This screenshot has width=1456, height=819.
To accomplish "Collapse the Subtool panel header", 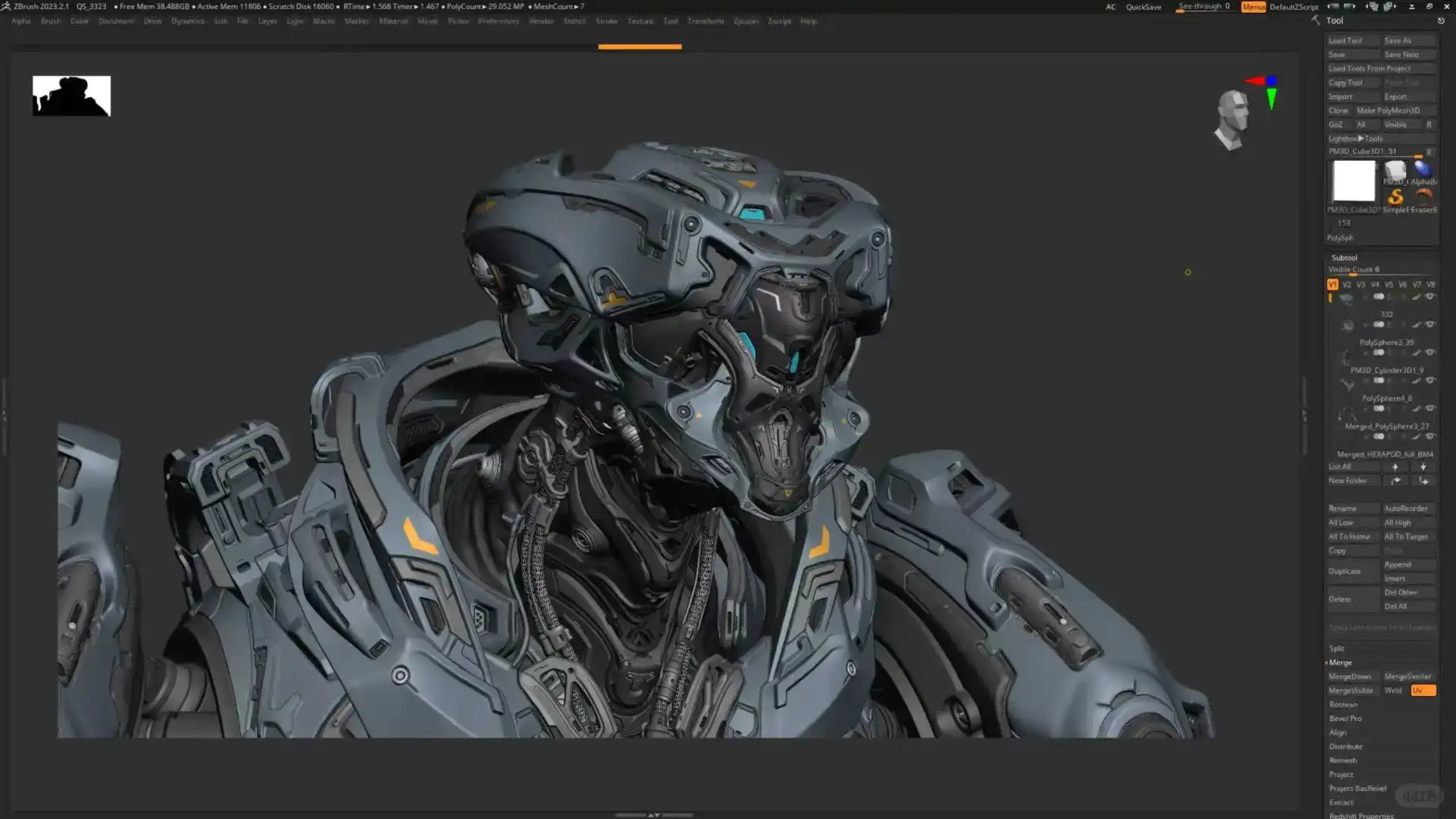I will click(1345, 257).
